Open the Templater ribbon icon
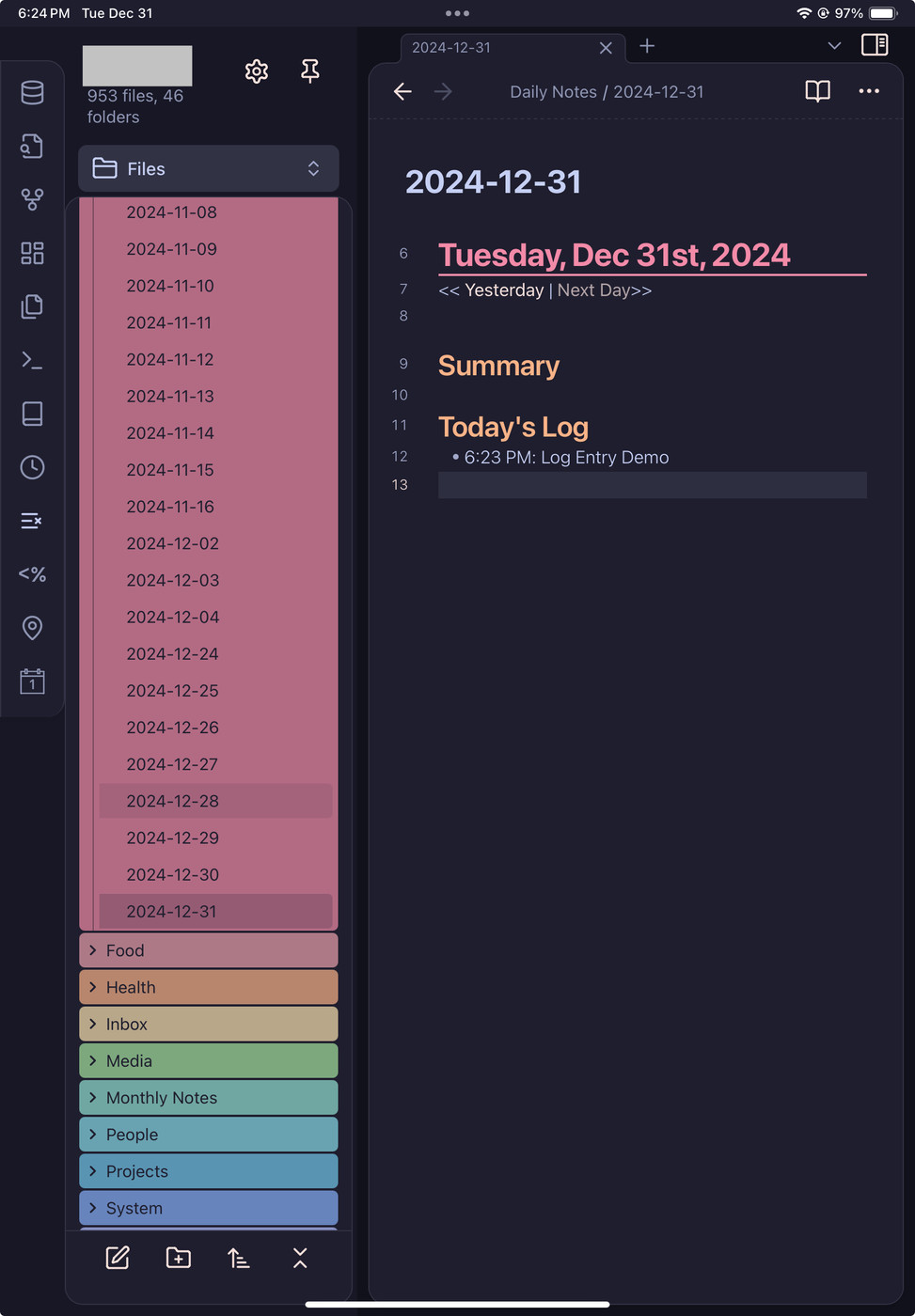Image resolution: width=915 pixels, height=1316 pixels. [32, 574]
